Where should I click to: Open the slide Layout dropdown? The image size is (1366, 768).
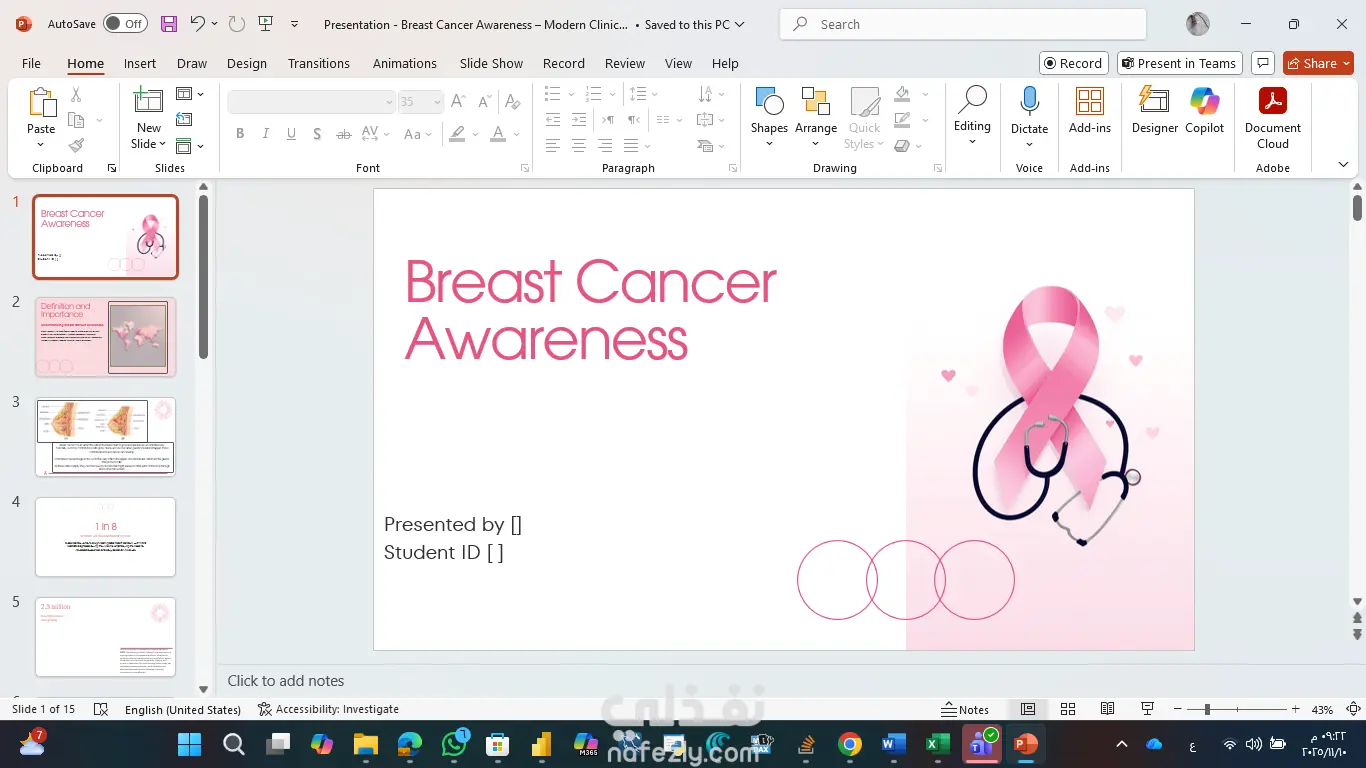tap(190, 94)
